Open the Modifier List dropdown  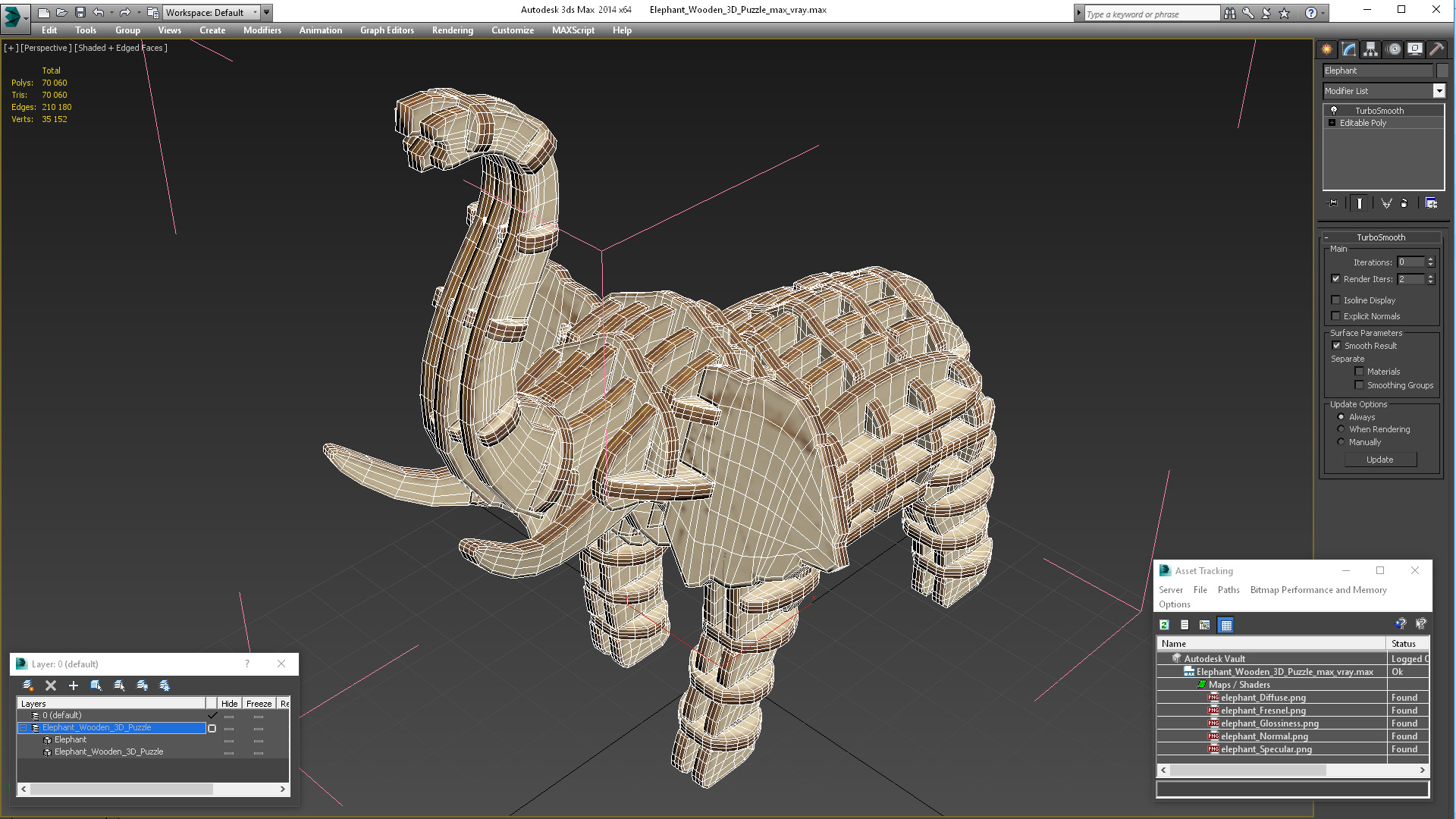[x=1439, y=91]
